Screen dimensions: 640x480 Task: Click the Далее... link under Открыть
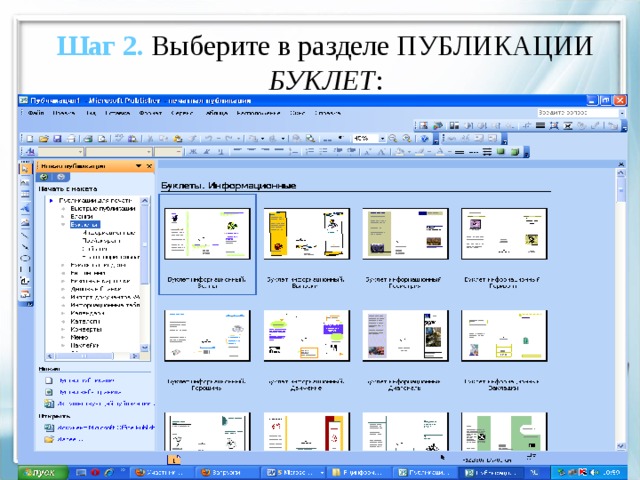click(x=69, y=439)
